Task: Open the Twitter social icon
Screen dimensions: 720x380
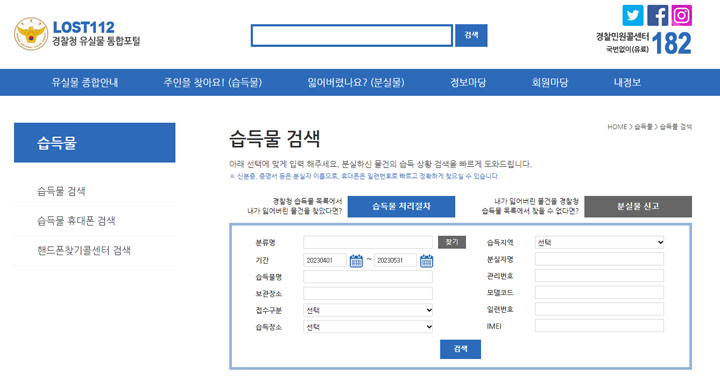Action: tap(633, 15)
